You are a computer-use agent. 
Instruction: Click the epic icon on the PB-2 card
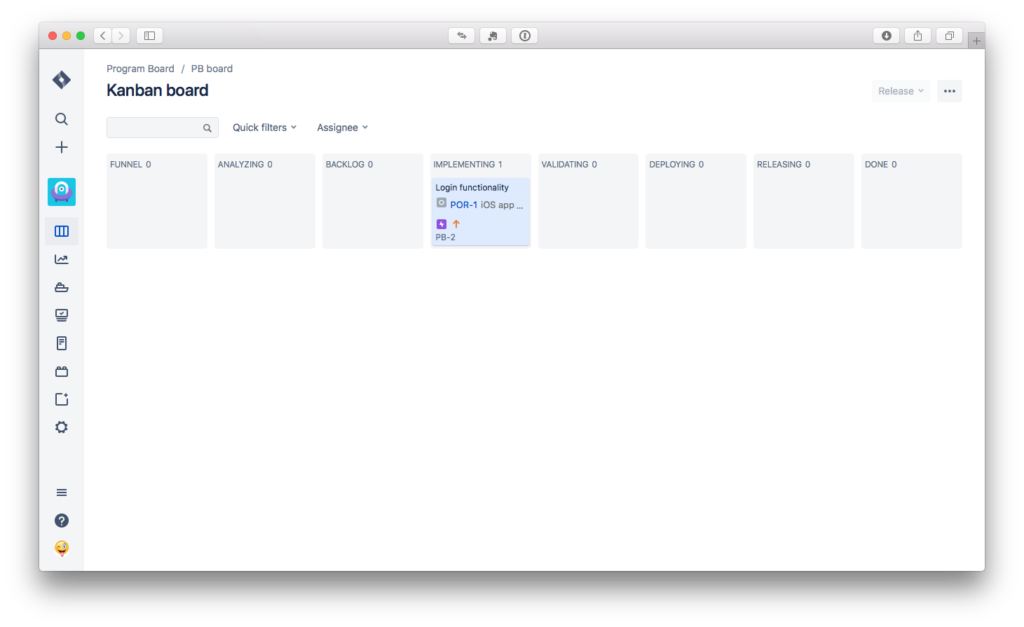click(442, 224)
